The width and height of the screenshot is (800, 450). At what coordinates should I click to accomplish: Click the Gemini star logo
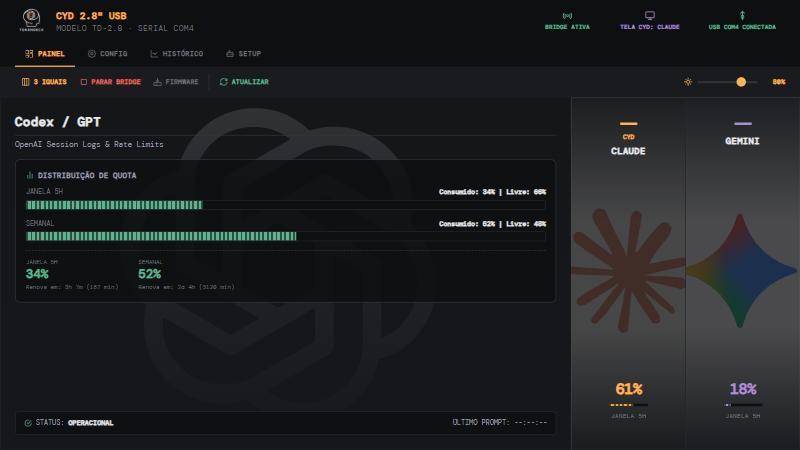tap(741, 271)
